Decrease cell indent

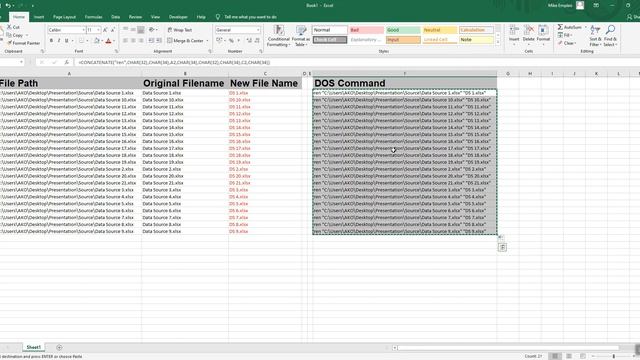(151, 41)
